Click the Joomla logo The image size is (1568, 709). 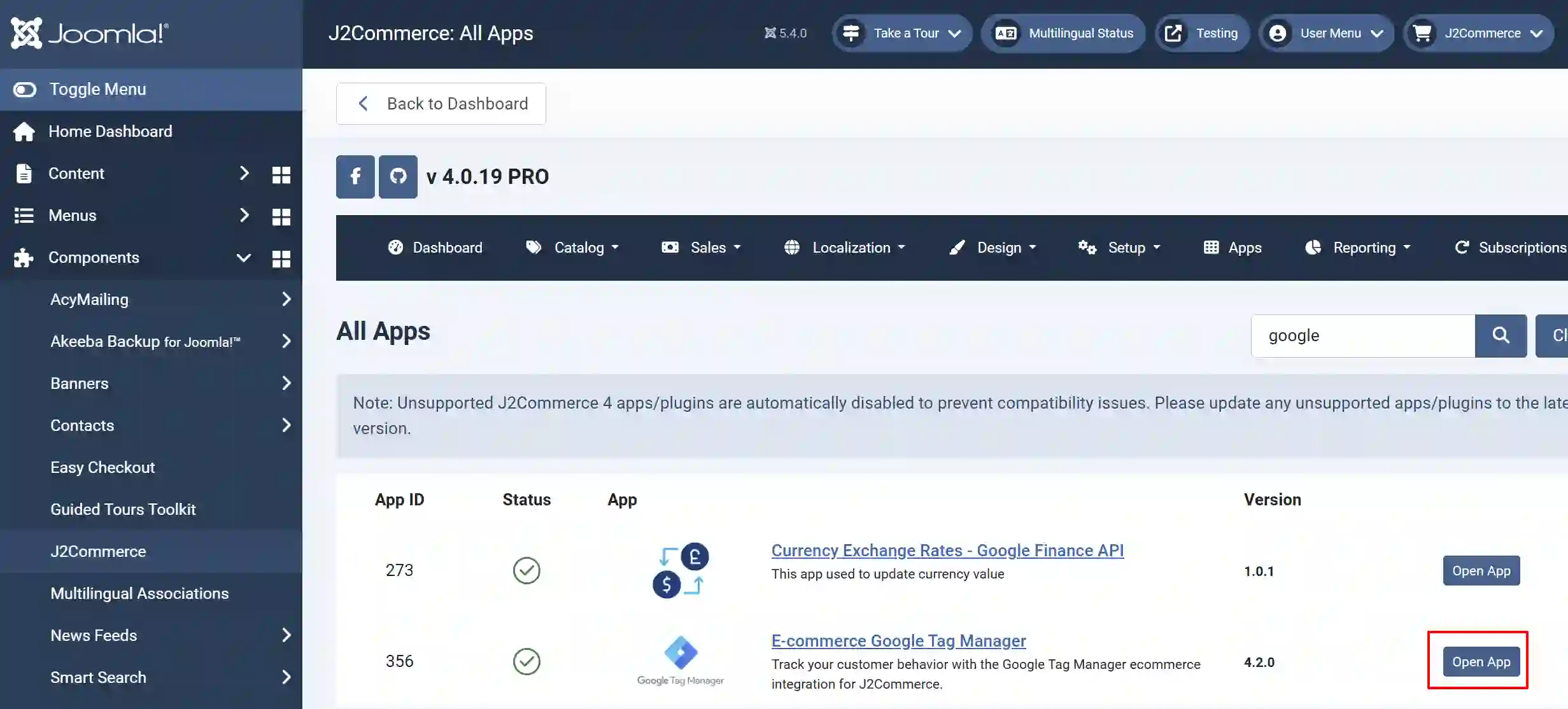point(90,33)
